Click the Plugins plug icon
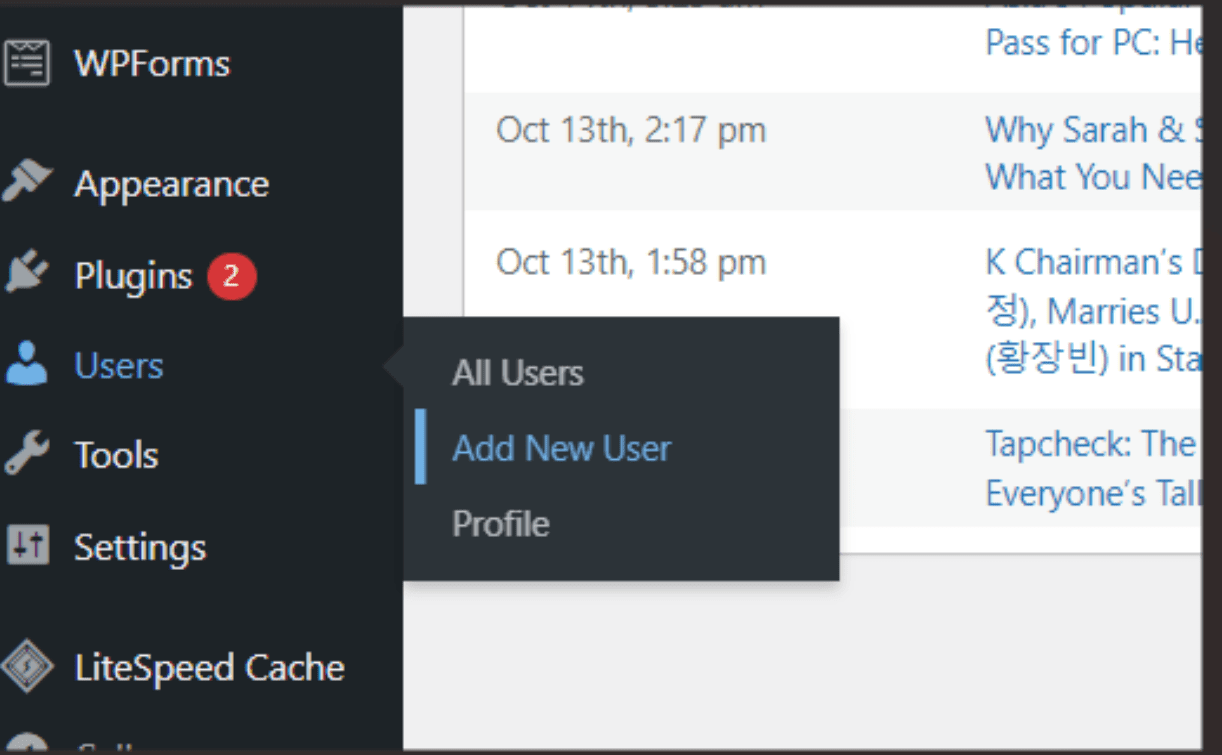1222x755 pixels. pyautogui.click(x=26, y=273)
